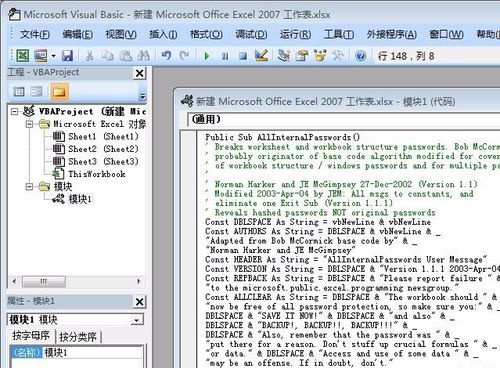Click the blue Help question icon

pyautogui.click(x=361, y=56)
